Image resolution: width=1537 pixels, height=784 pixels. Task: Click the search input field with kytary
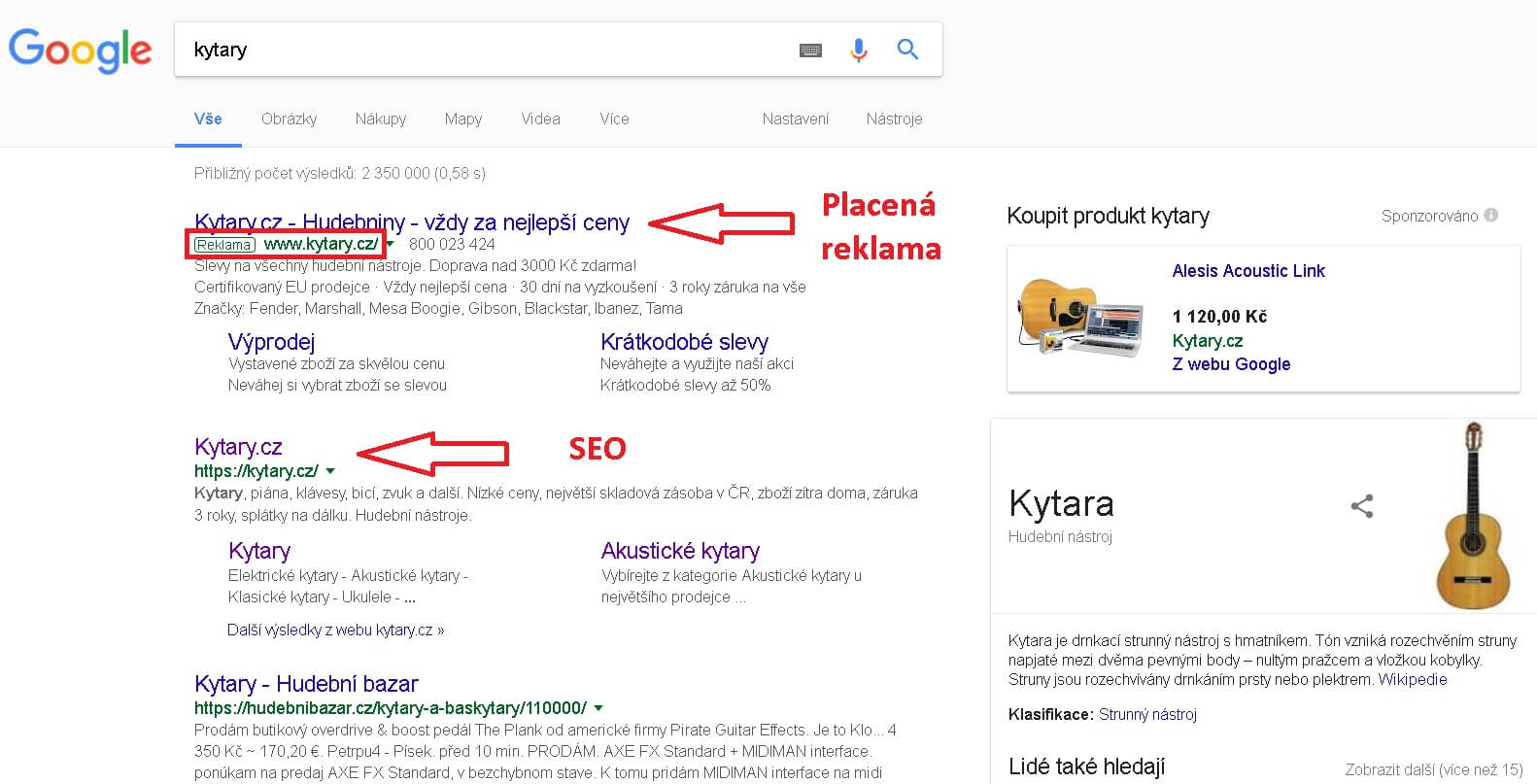(x=486, y=50)
